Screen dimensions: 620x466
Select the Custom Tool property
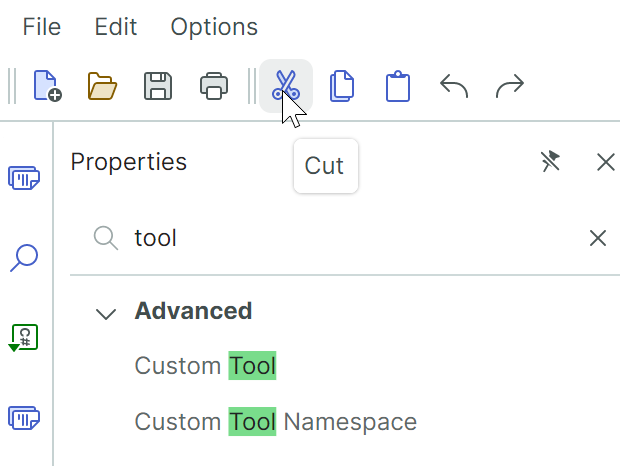pyautogui.click(x=205, y=367)
